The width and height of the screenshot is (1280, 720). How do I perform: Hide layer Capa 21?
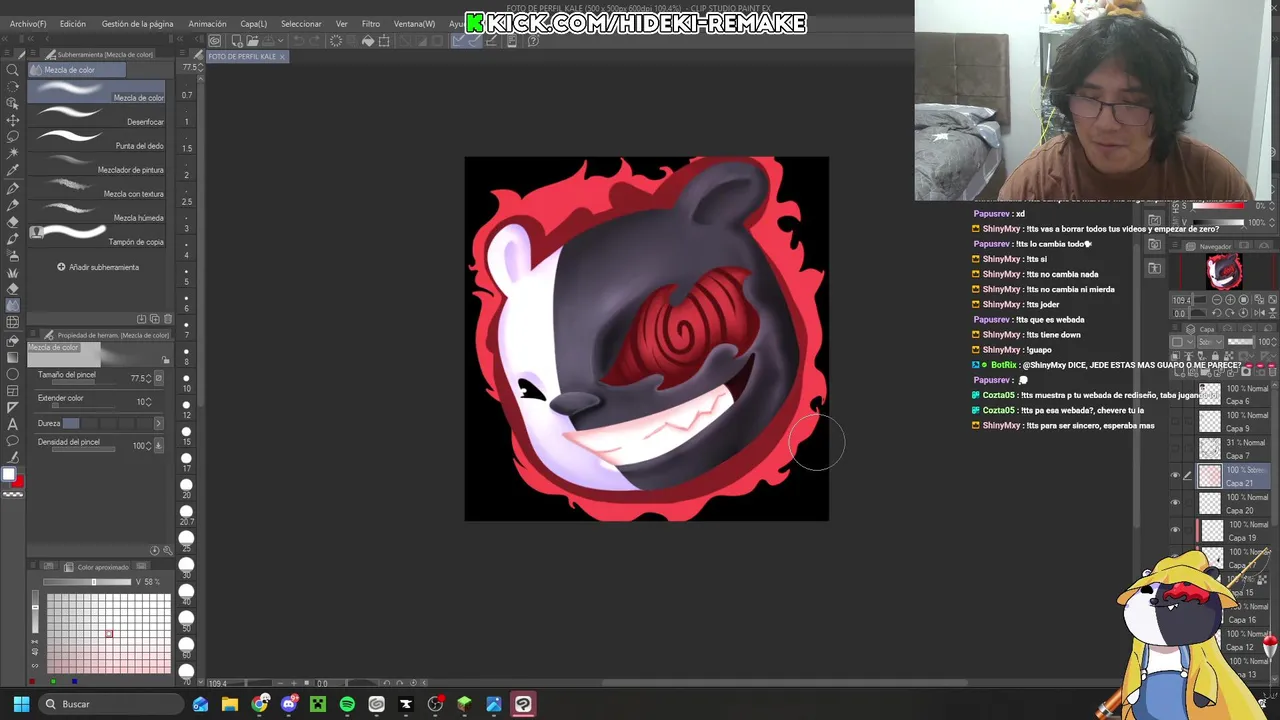[1175, 476]
